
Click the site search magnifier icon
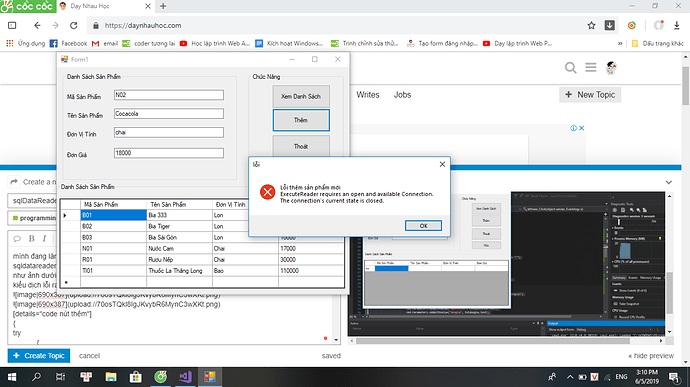click(x=571, y=68)
